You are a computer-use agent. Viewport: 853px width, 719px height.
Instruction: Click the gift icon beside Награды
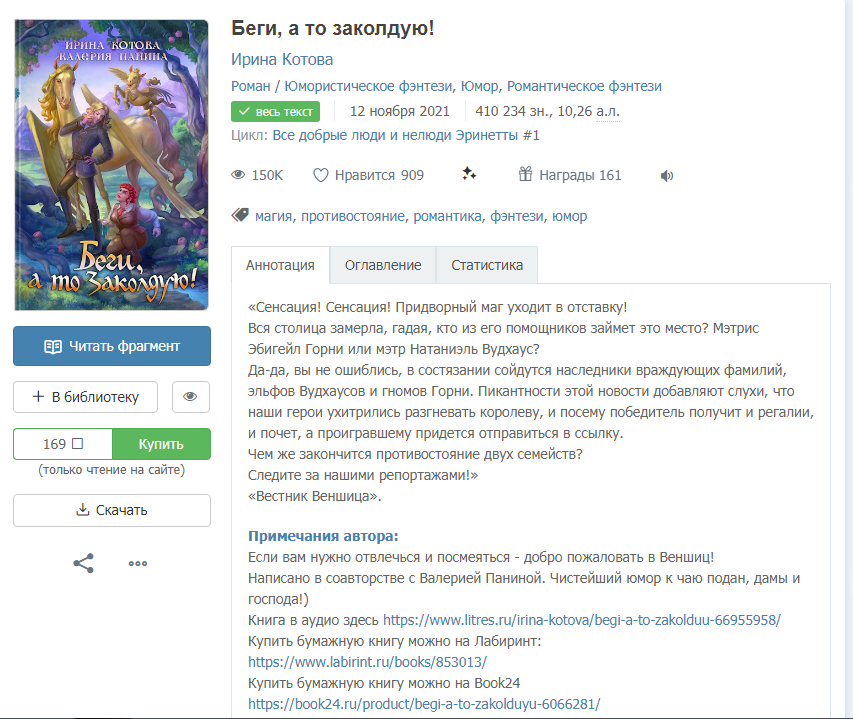(525, 175)
